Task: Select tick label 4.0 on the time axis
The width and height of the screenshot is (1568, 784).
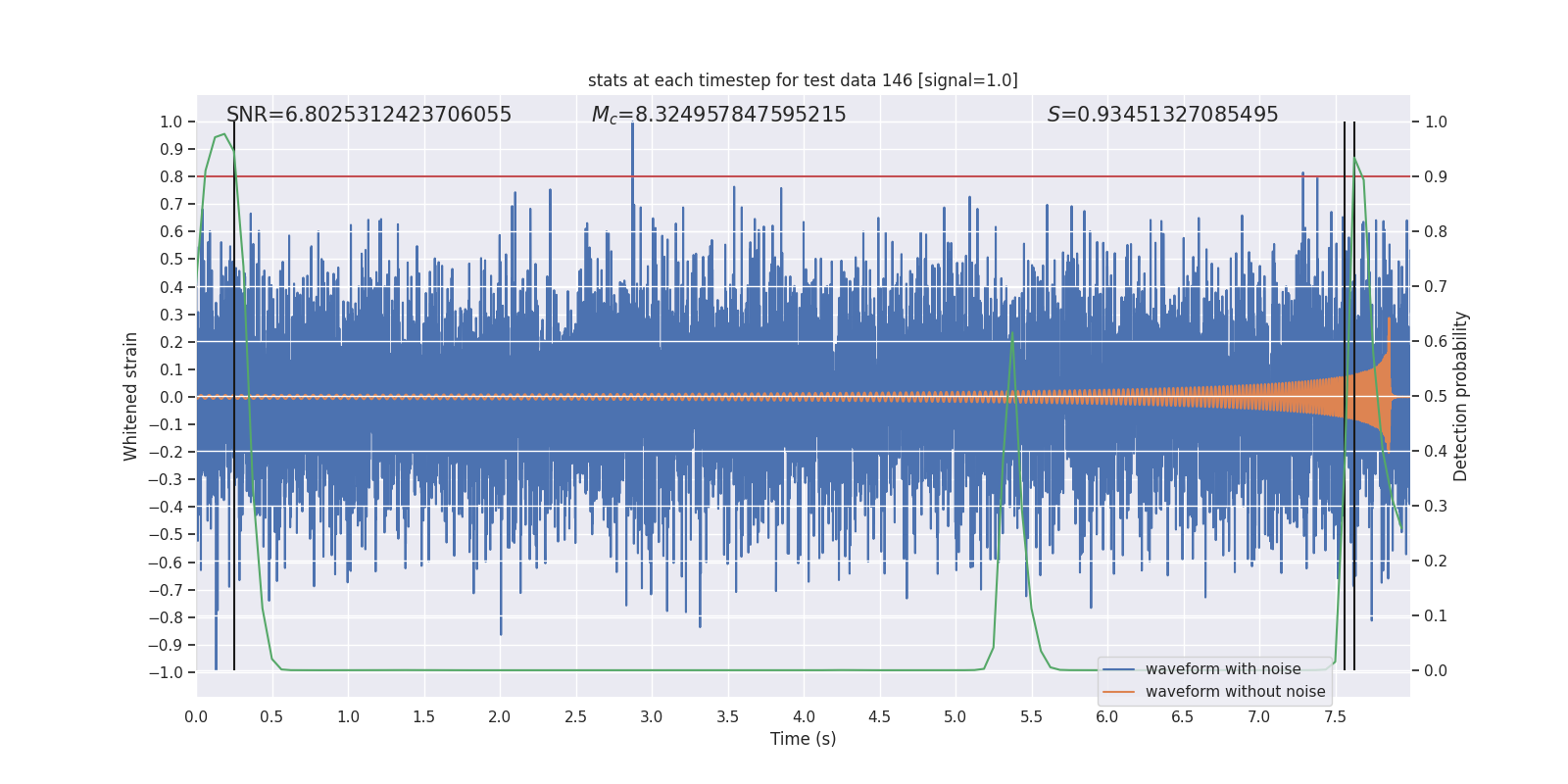Action: (804, 717)
